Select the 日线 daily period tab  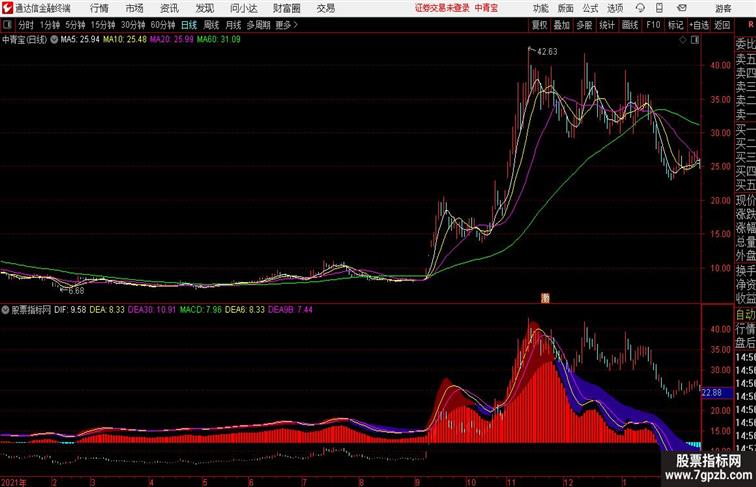click(189, 25)
